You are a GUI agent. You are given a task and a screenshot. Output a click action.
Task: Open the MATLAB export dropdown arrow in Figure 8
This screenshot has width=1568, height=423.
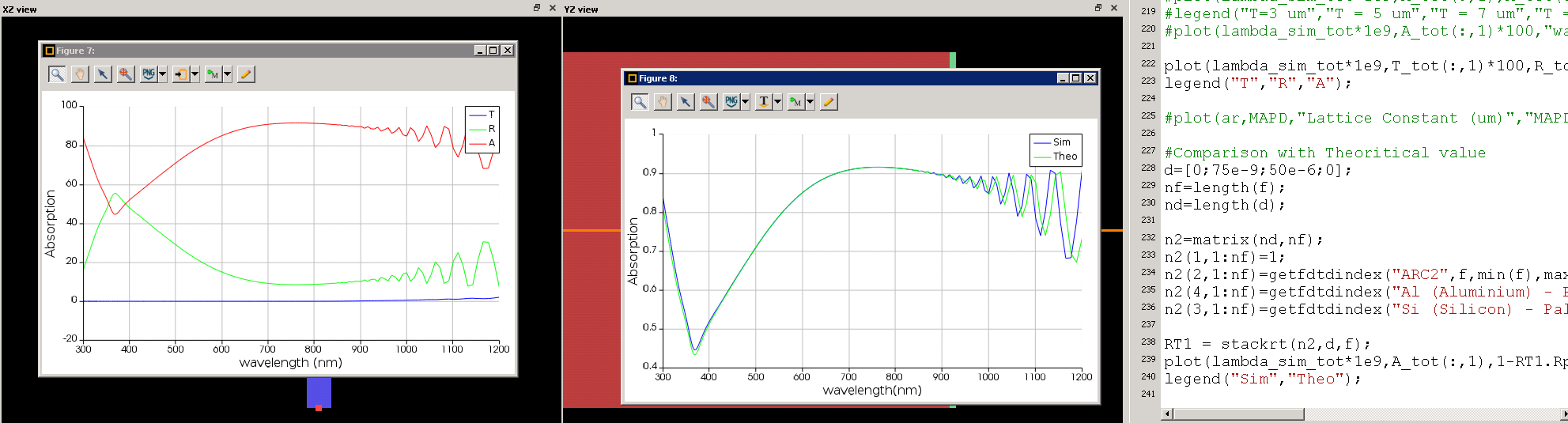click(x=810, y=102)
